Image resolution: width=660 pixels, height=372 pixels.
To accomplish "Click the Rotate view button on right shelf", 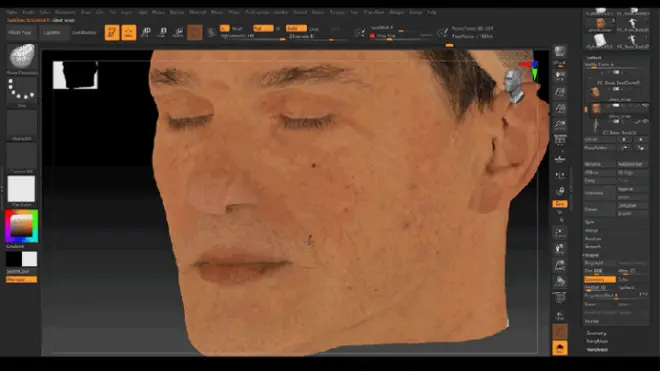I will tap(560, 281).
